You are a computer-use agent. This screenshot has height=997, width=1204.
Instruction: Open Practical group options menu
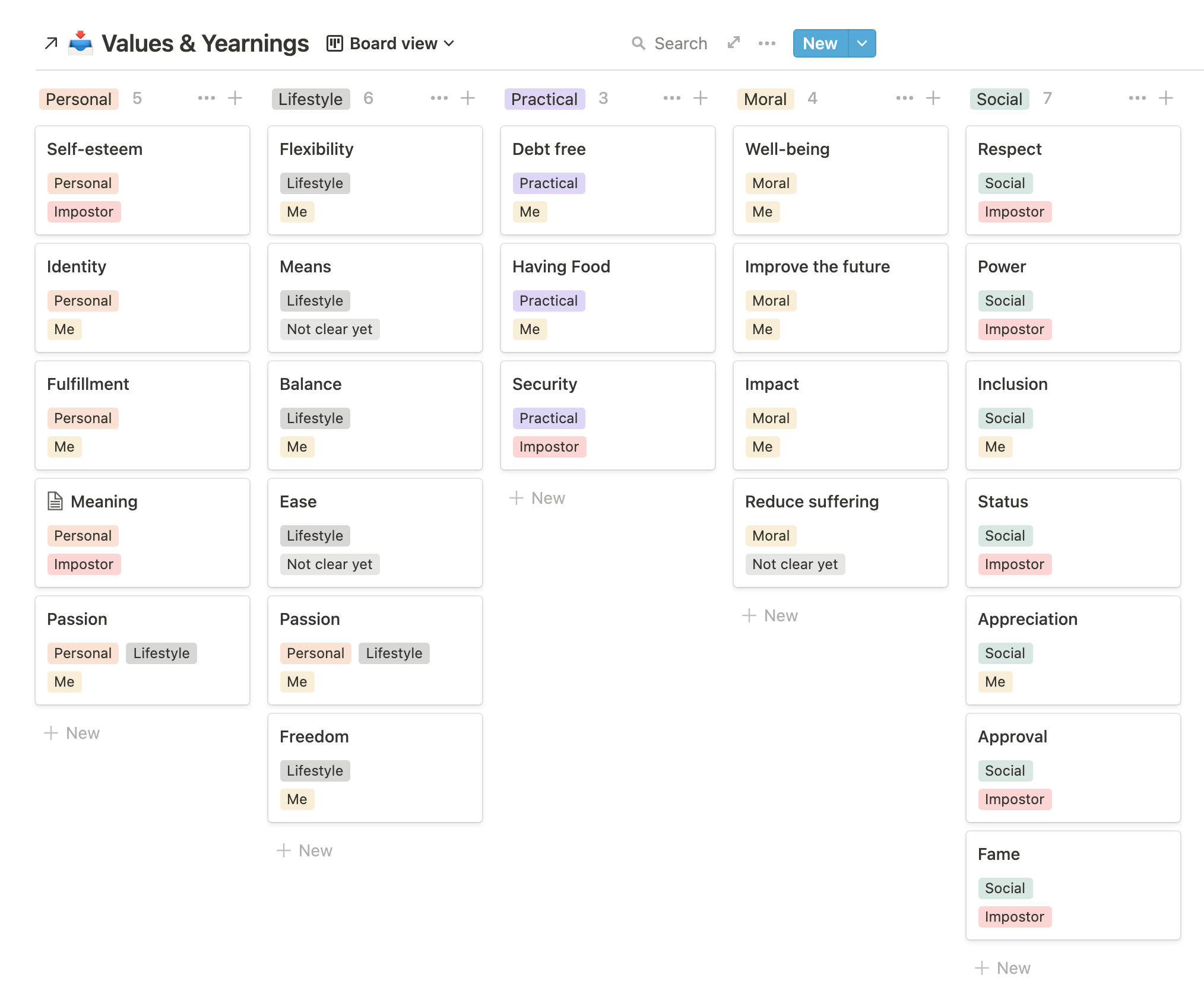[672, 98]
